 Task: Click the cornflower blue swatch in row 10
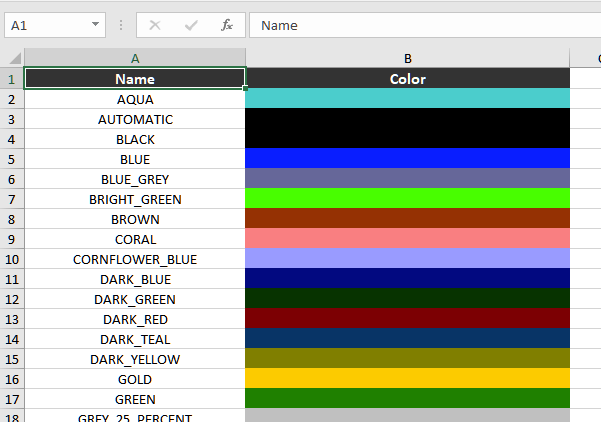pyautogui.click(x=407, y=258)
